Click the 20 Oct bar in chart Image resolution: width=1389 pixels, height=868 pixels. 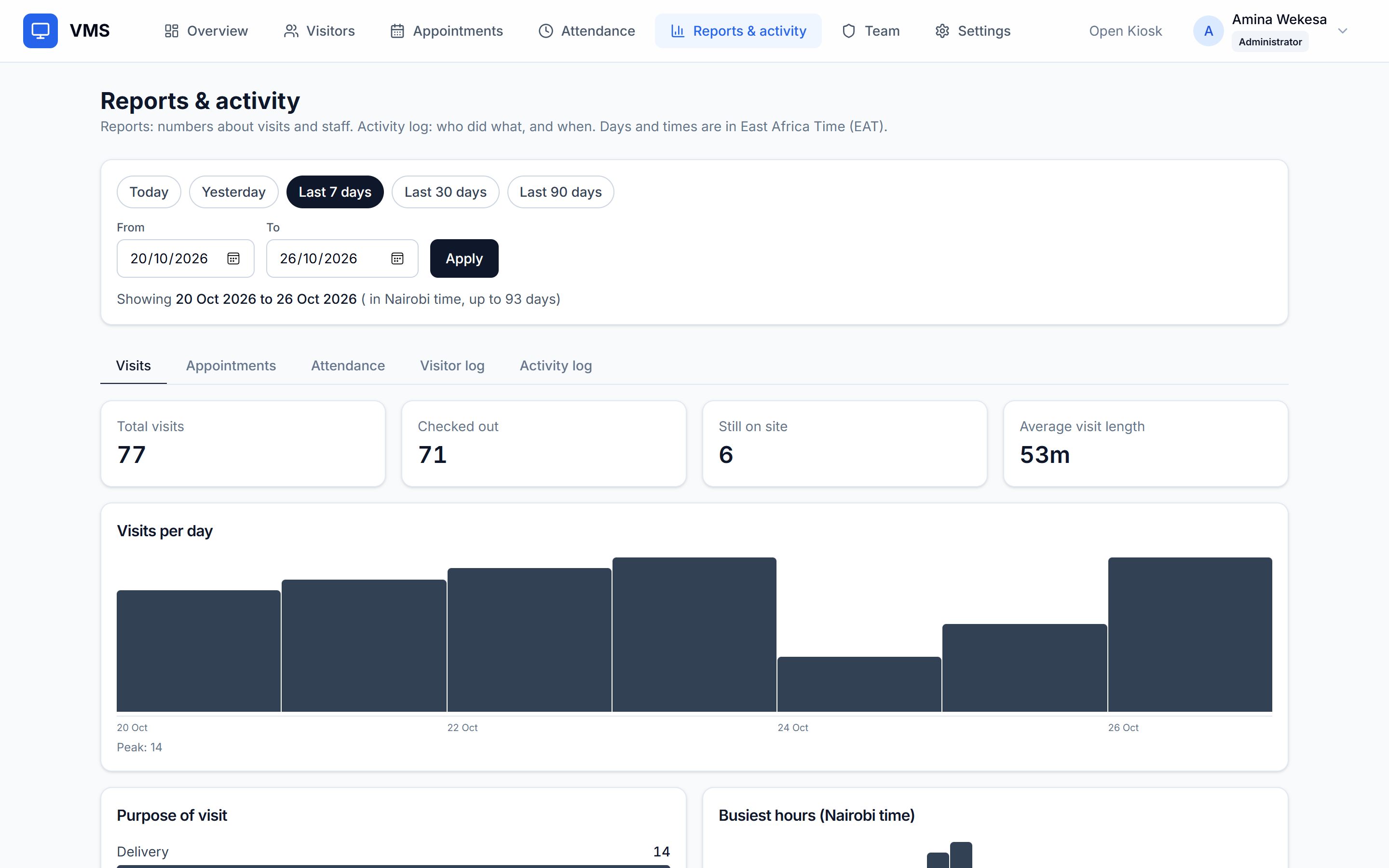coord(199,651)
